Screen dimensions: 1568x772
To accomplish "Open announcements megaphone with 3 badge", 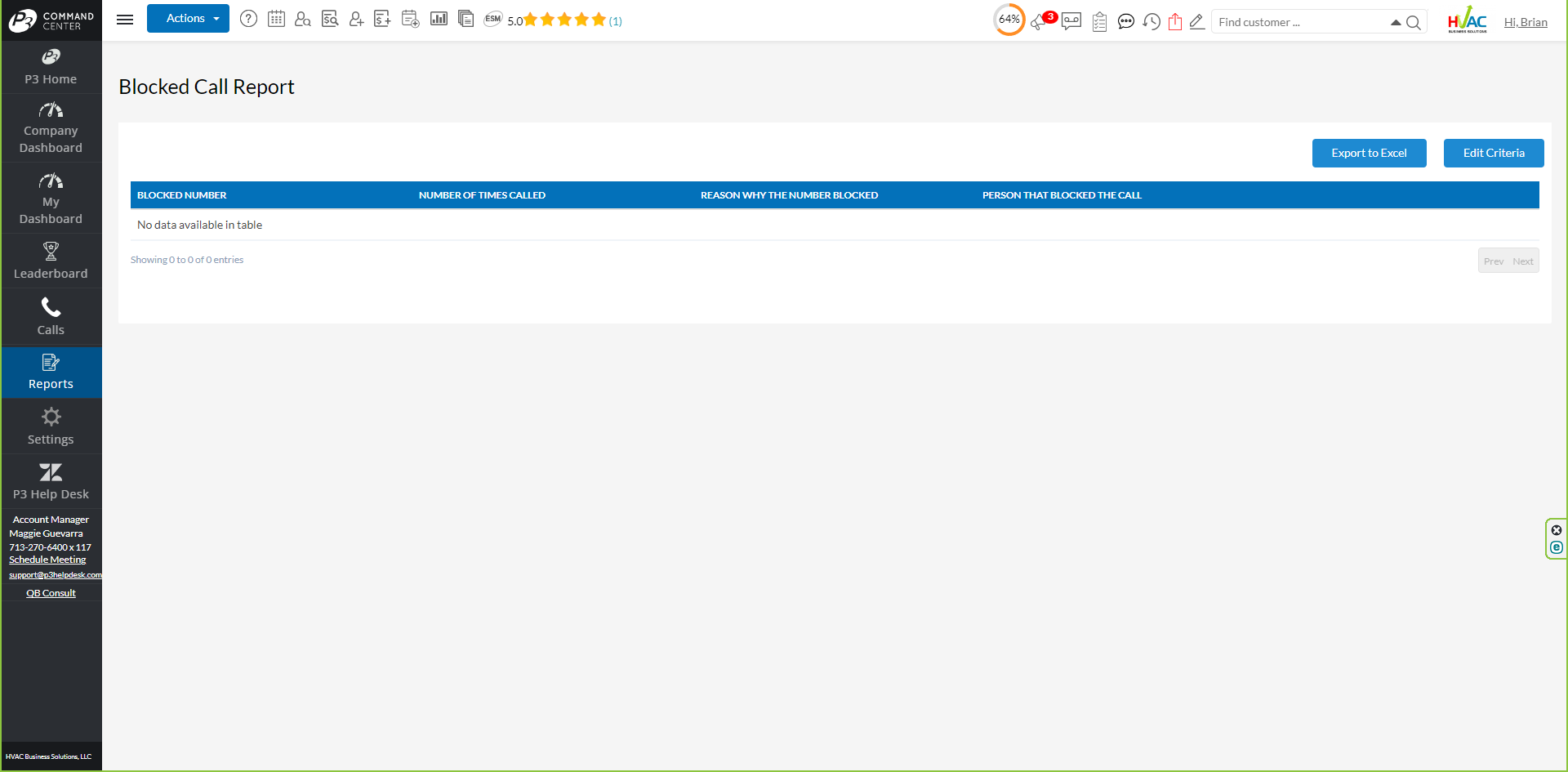I will pyautogui.click(x=1043, y=20).
